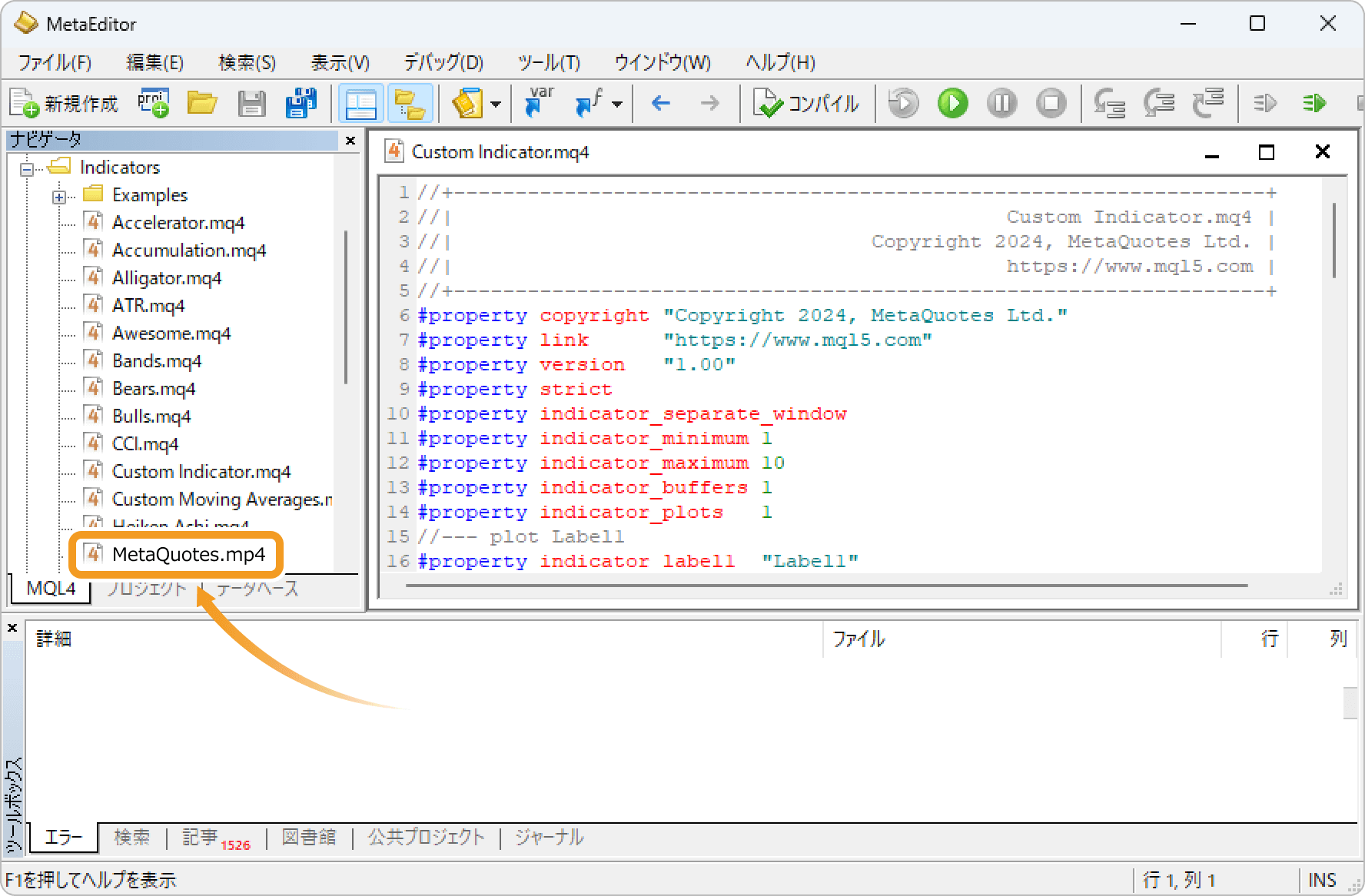Screen dimensions: 1365x896
Task: Click the step out debug icon
Action: tap(1207, 103)
